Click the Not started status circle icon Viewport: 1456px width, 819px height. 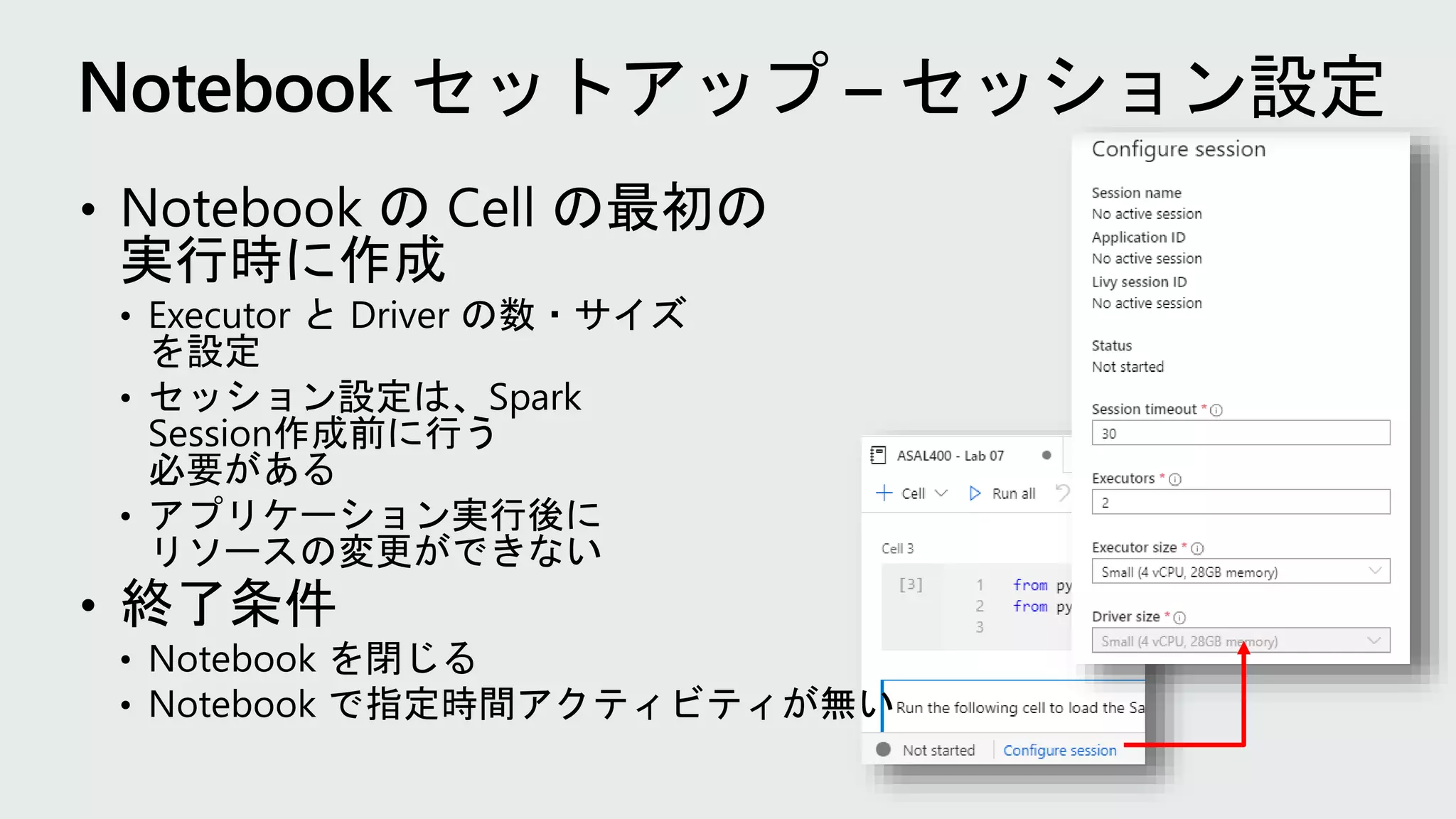(x=884, y=749)
